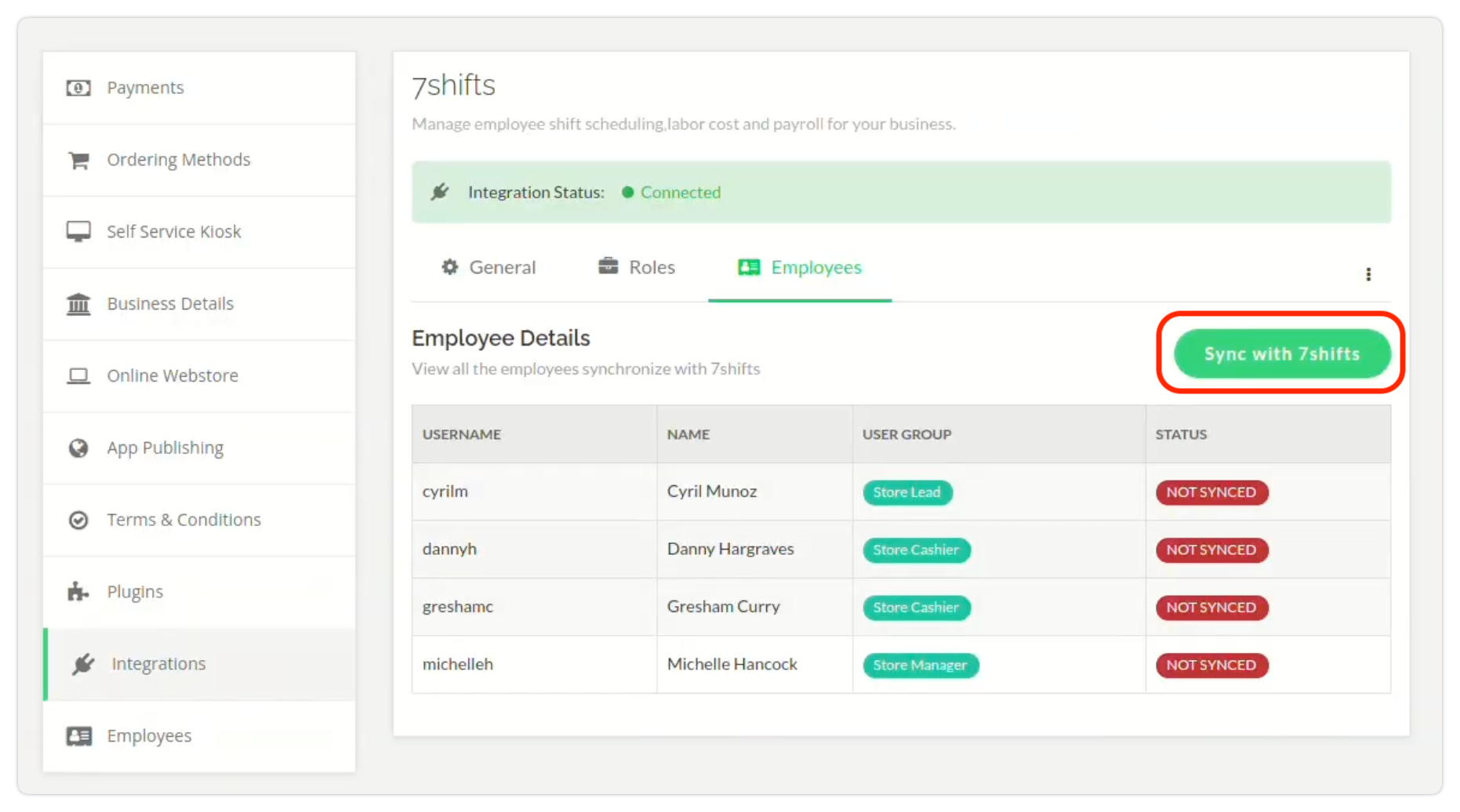Click the Ordering Methods cart icon
Viewport: 1460px width, 812px height.
pyautogui.click(x=78, y=160)
